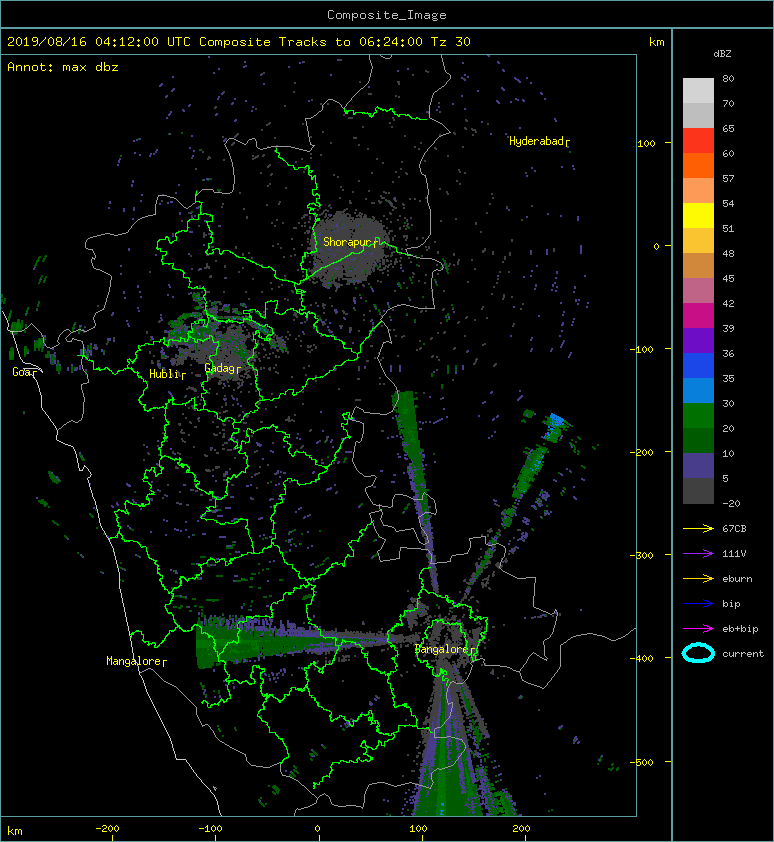The height and width of the screenshot is (842, 774).
Task: Click the km unit label at top right
Action: tap(656, 42)
